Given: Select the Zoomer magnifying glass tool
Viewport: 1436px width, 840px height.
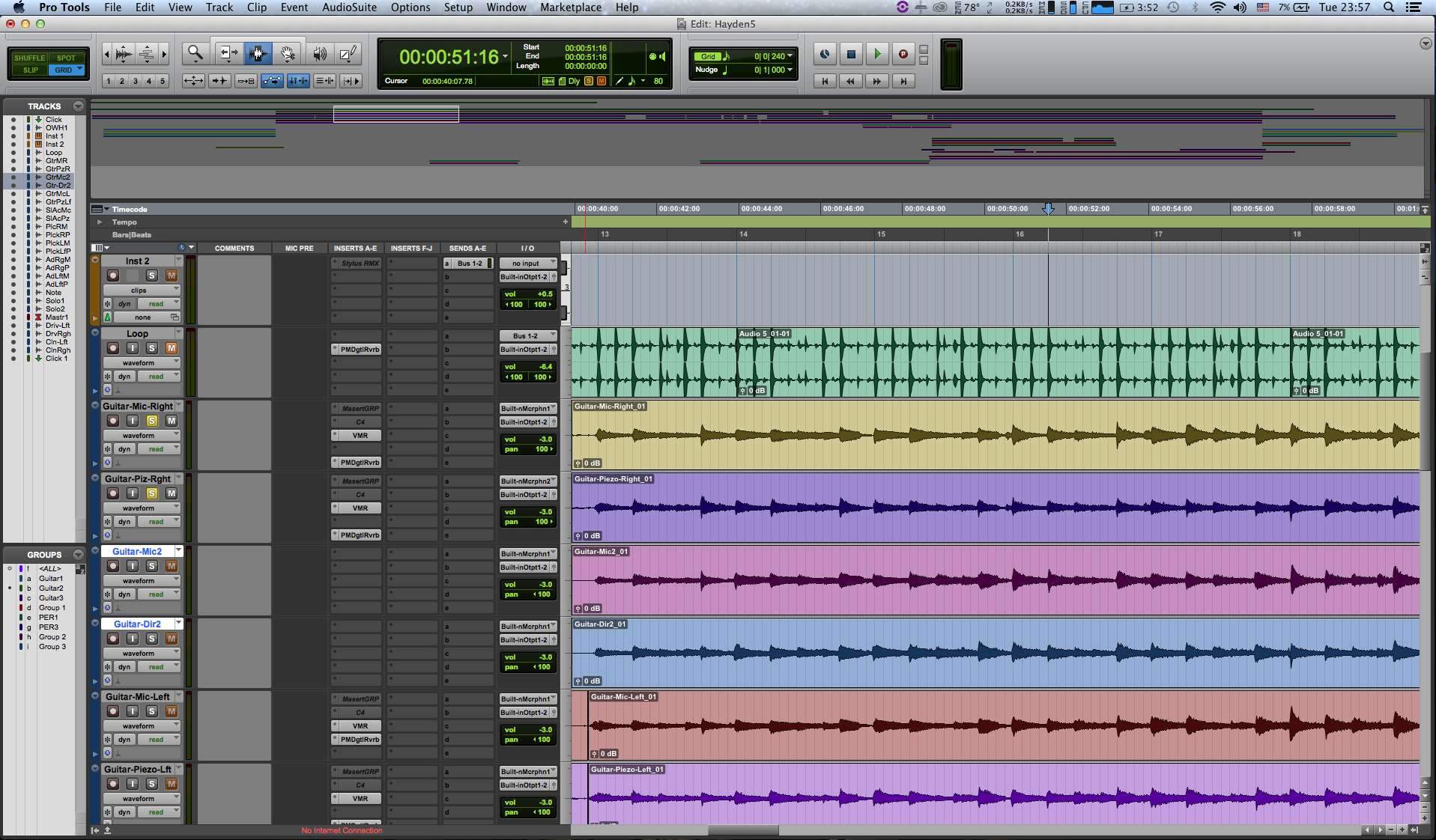Looking at the screenshot, I should [x=196, y=53].
